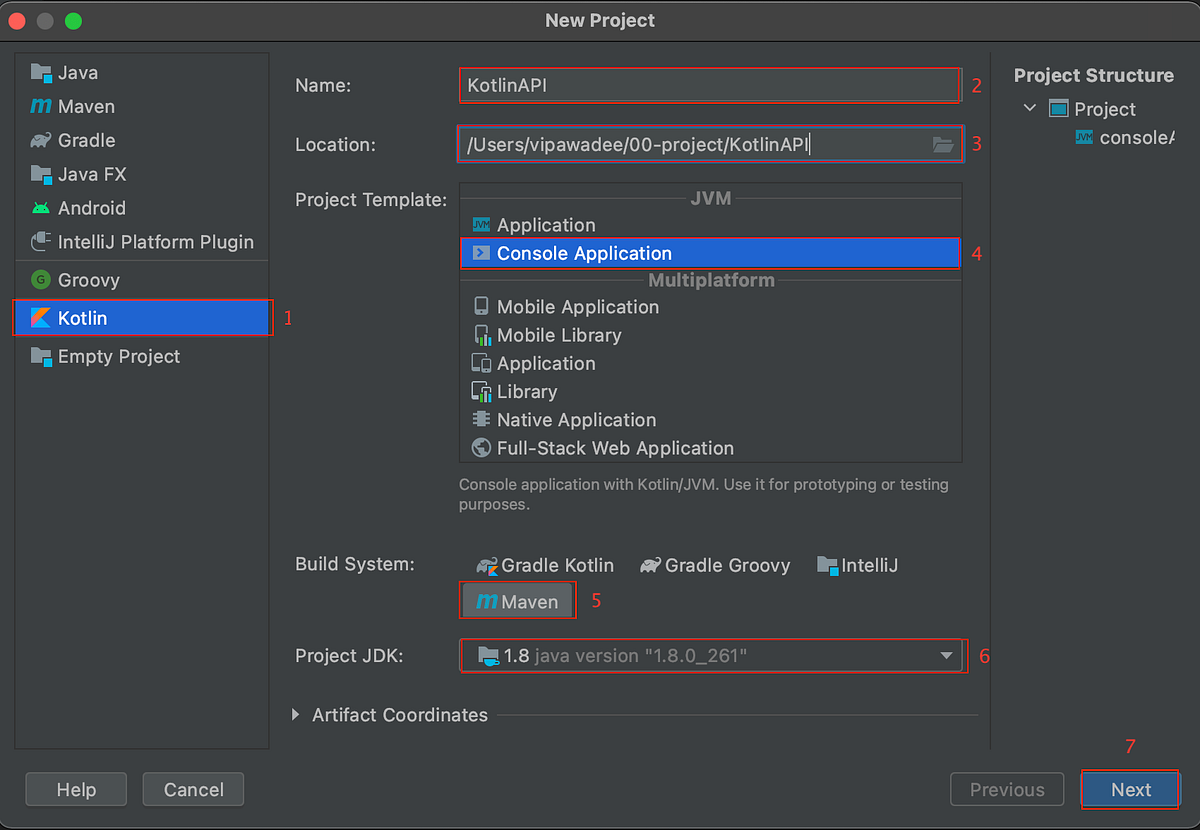Click the Gradle icon in the sidebar

click(x=39, y=140)
